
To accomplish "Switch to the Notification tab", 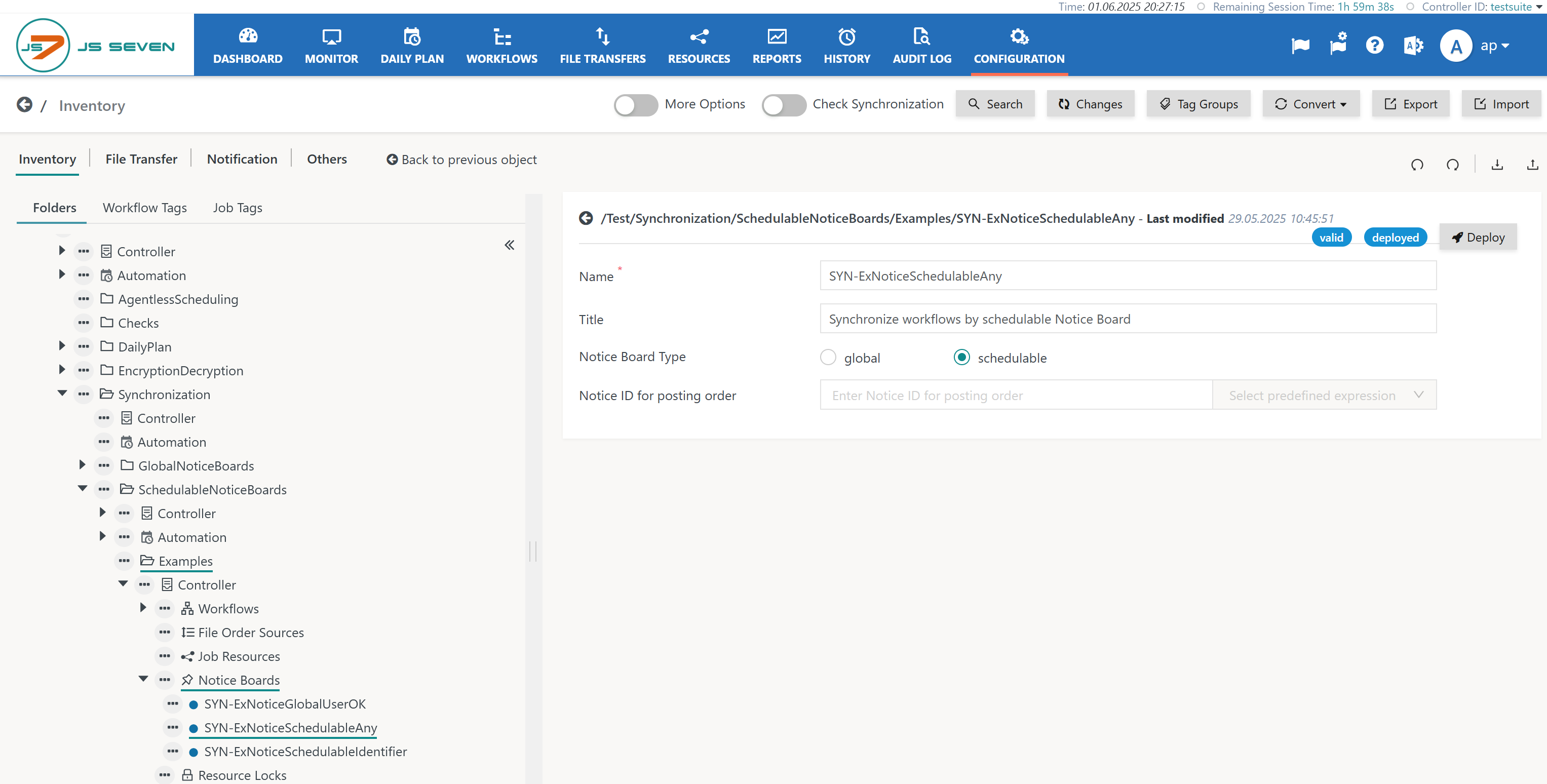I will (242, 159).
